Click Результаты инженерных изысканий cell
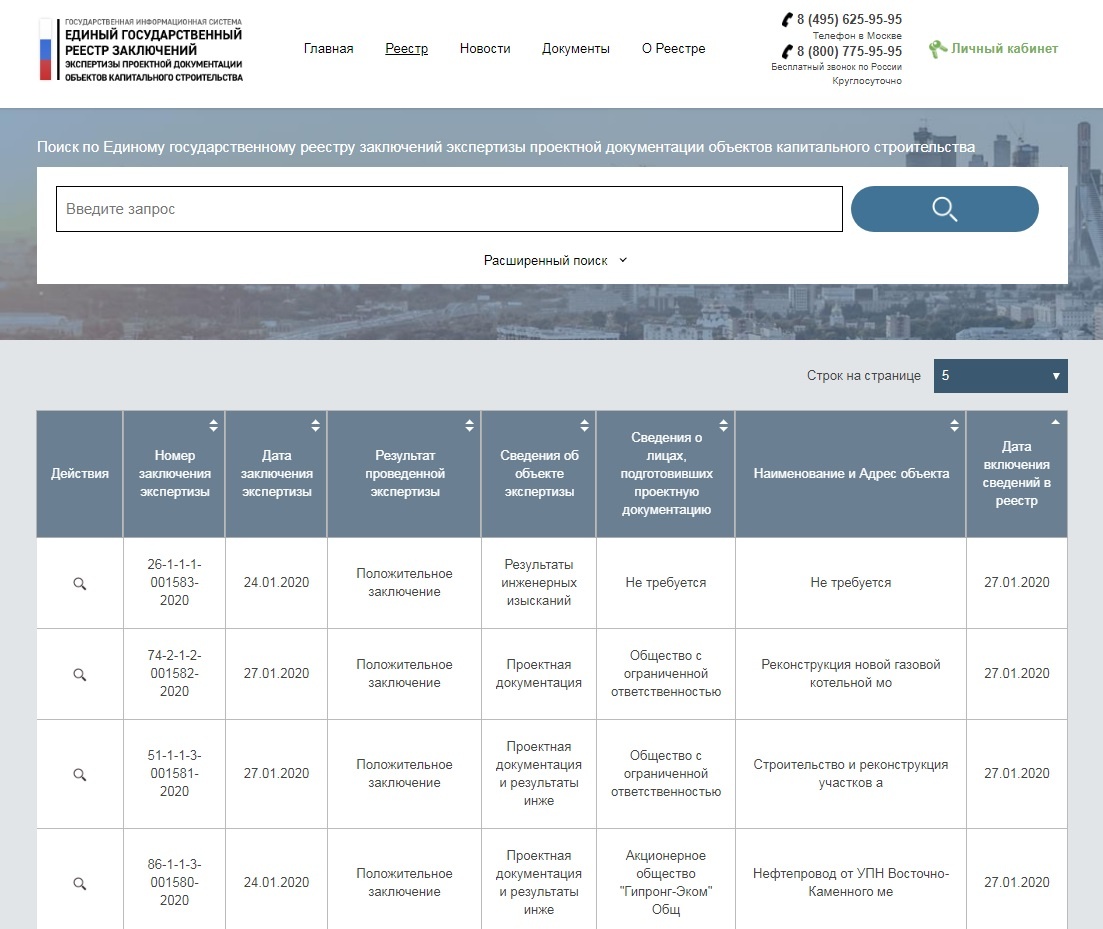Image resolution: width=1103 pixels, height=929 pixels. pyautogui.click(x=539, y=582)
